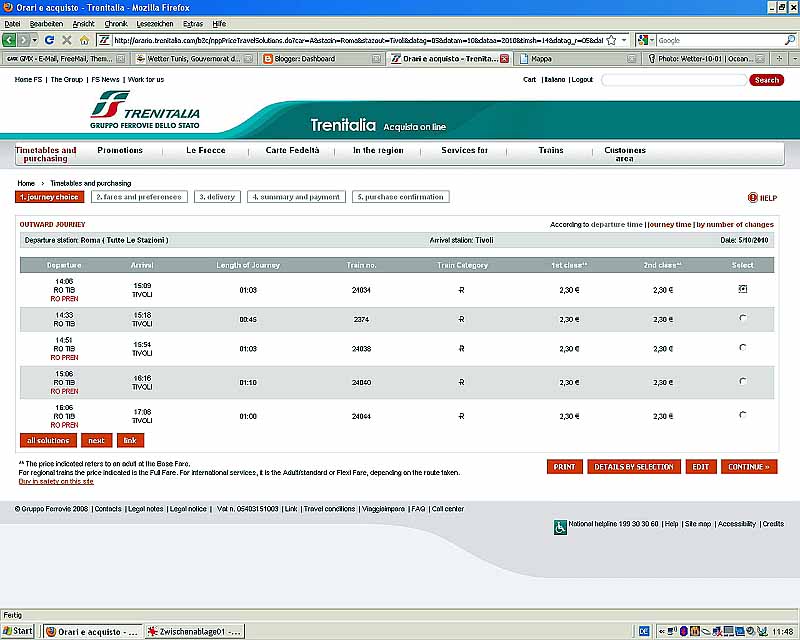Switch to the Mappa tab
This screenshot has width=800, height=640.
578,59
